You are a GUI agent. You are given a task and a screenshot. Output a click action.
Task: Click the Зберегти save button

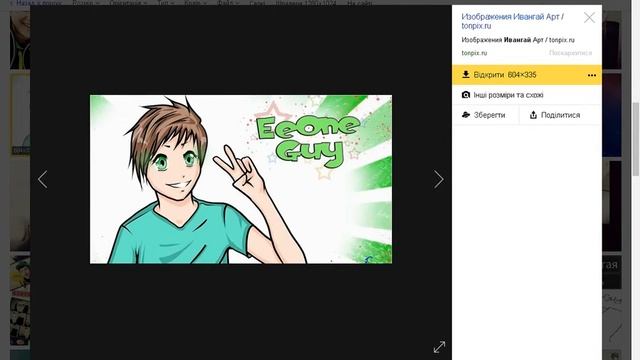485,115
